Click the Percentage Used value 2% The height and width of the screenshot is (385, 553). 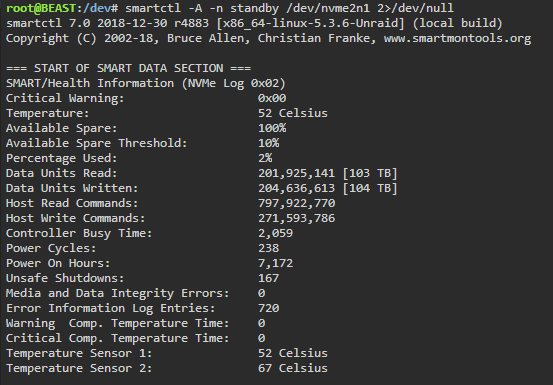[x=265, y=158]
